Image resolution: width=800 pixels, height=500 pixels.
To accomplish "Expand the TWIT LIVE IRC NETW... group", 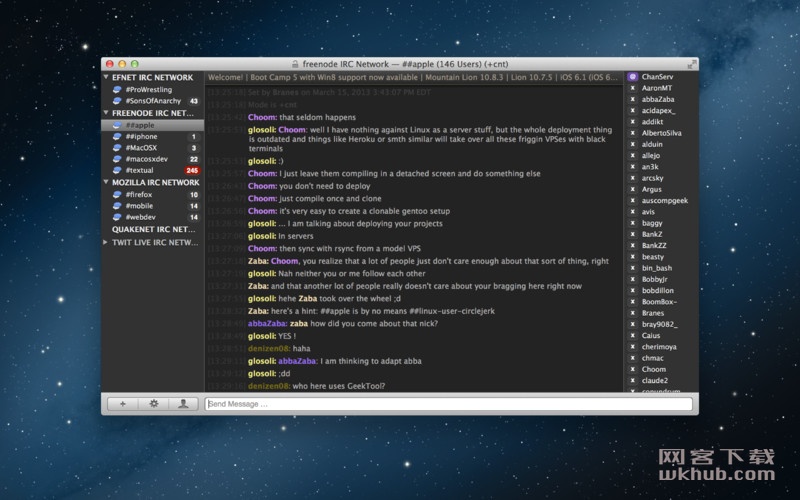I will coord(106,242).
